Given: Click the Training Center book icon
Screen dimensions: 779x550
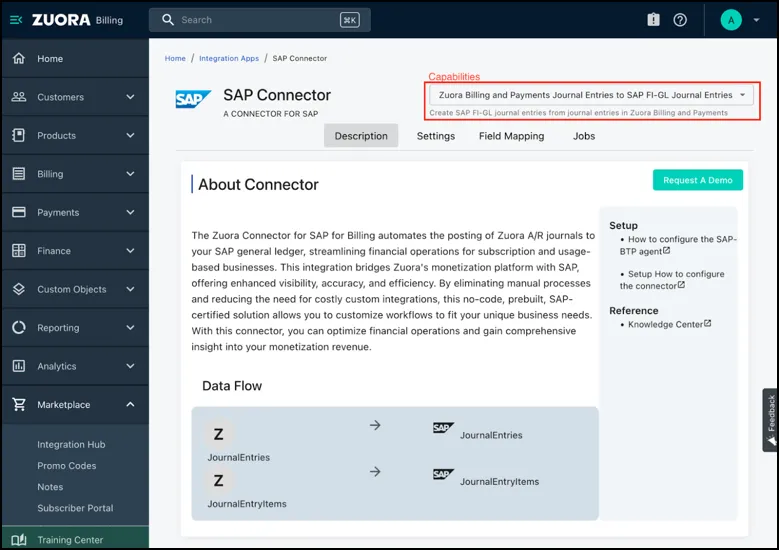Looking at the screenshot, I should [19, 540].
